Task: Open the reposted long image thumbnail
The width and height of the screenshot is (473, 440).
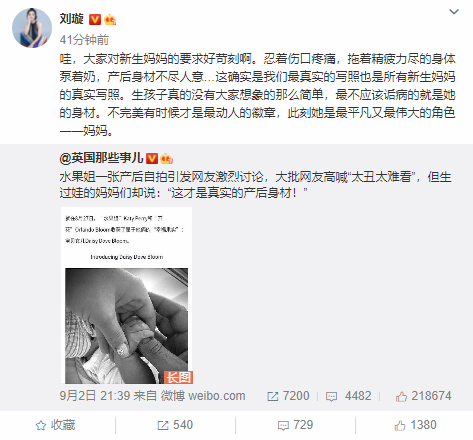Action: tap(126, 295)
